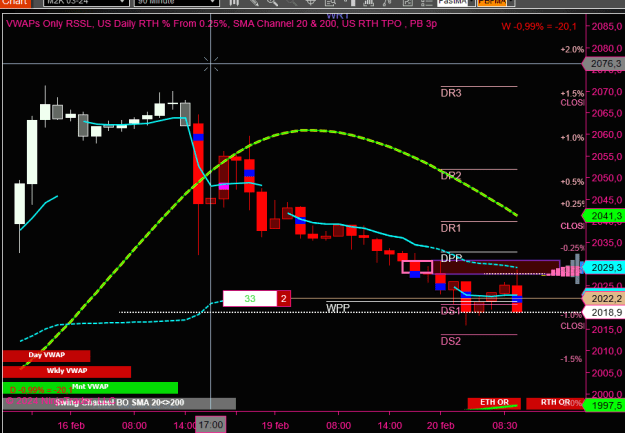
Task: Click the 2076,3 crosshair price marker
Action: click(x=604, y=64)
